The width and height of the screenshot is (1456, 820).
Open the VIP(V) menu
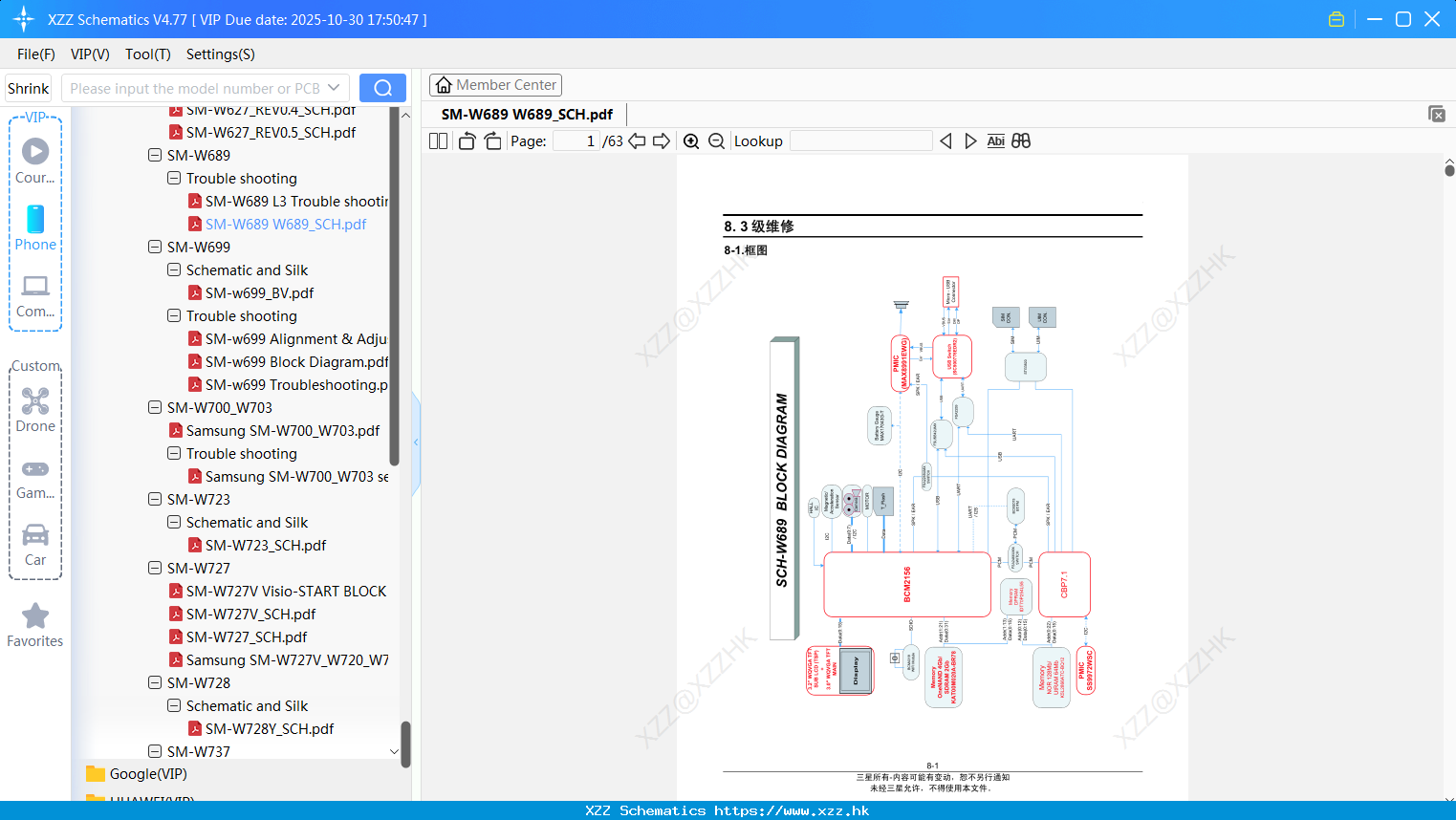(90, 54)
